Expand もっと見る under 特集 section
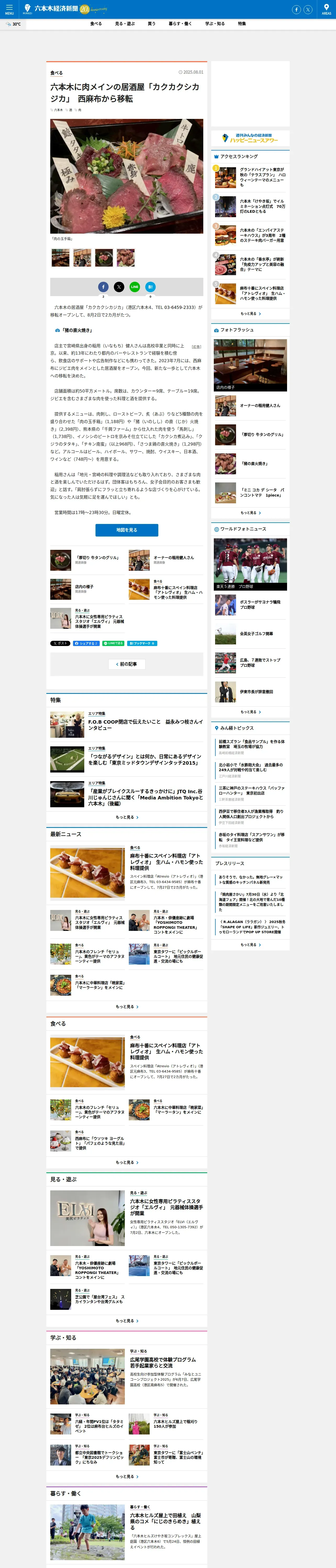This screenshot has width=336, height=1568. click(x=127, y=817)
